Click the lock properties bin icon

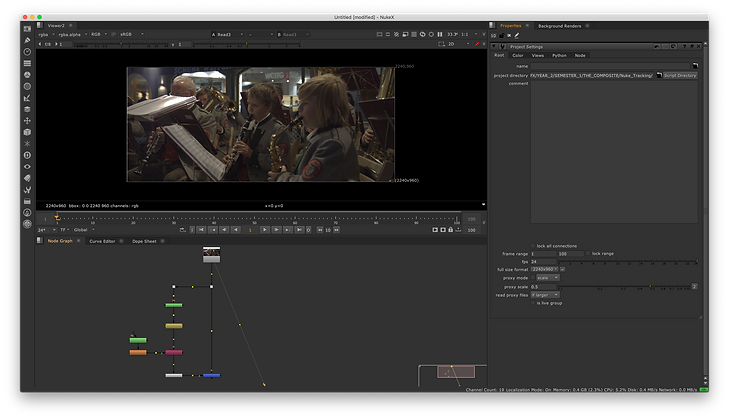pyautogui.click(x=502, y=35)
